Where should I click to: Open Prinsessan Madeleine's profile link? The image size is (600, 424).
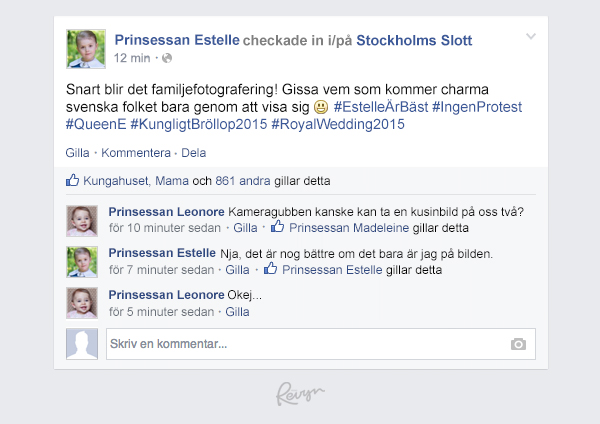(349, 228)
